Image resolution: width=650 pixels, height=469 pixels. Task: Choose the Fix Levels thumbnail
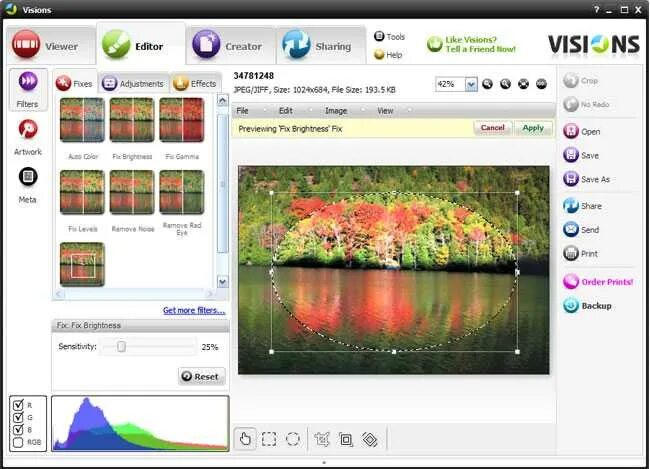coord(82,192)
